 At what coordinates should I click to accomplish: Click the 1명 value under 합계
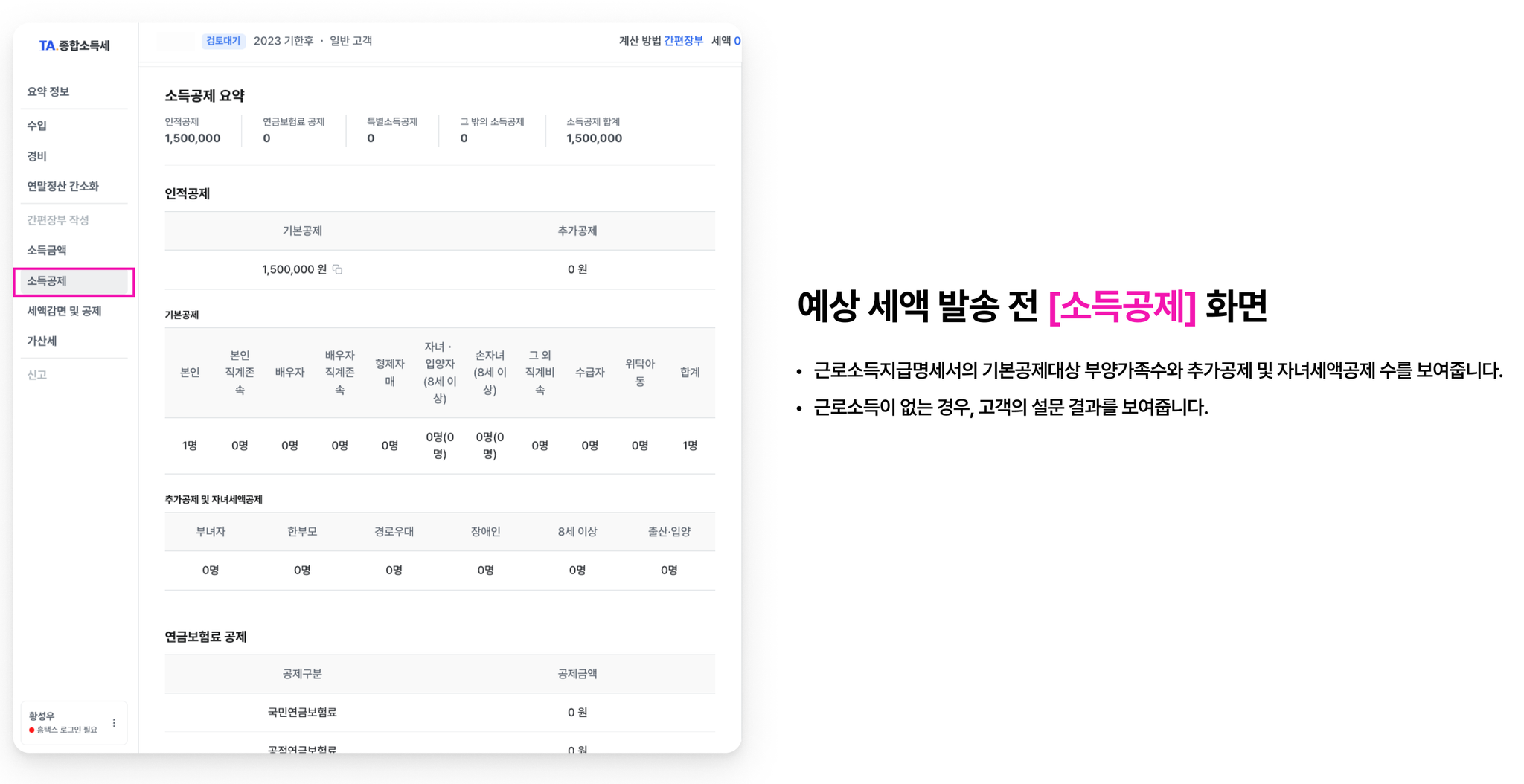(x=690, y=446)
